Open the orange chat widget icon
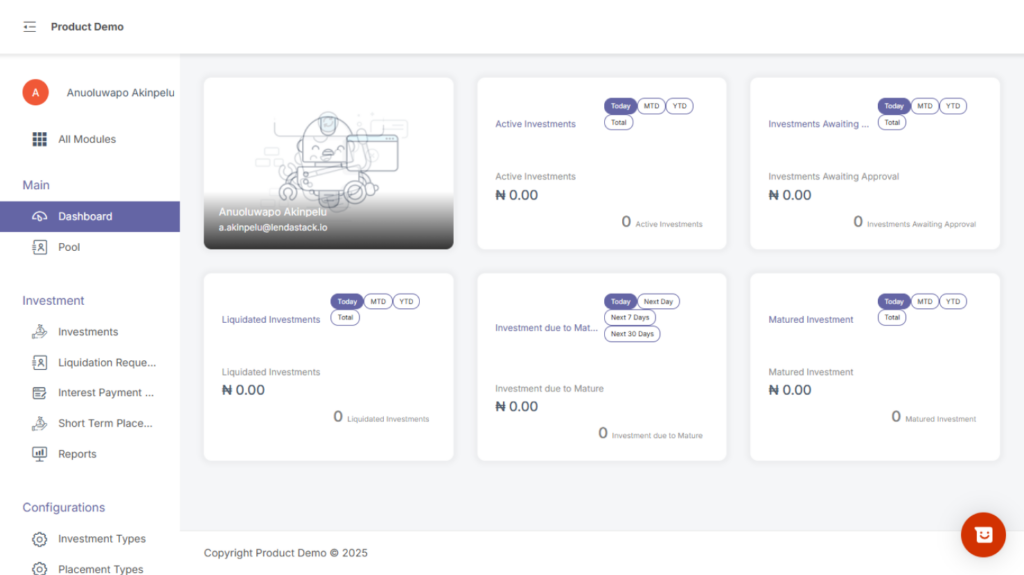Viewport: 1024px width, 575px height. pos(983,535)
